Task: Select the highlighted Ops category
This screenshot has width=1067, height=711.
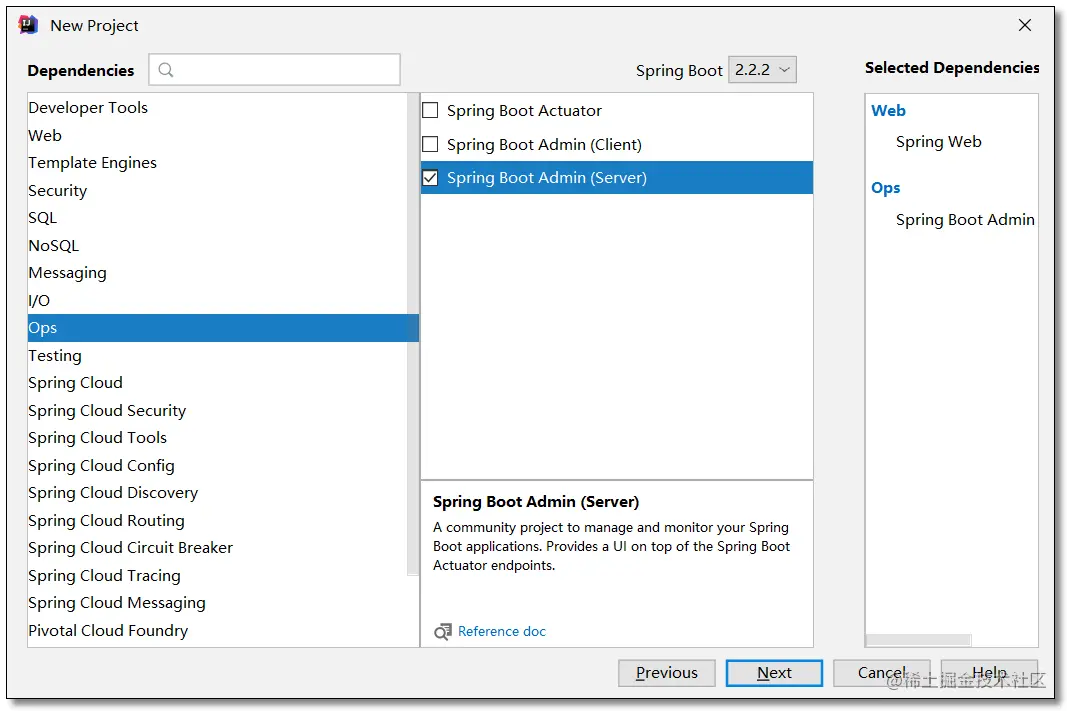Action: 223,328
